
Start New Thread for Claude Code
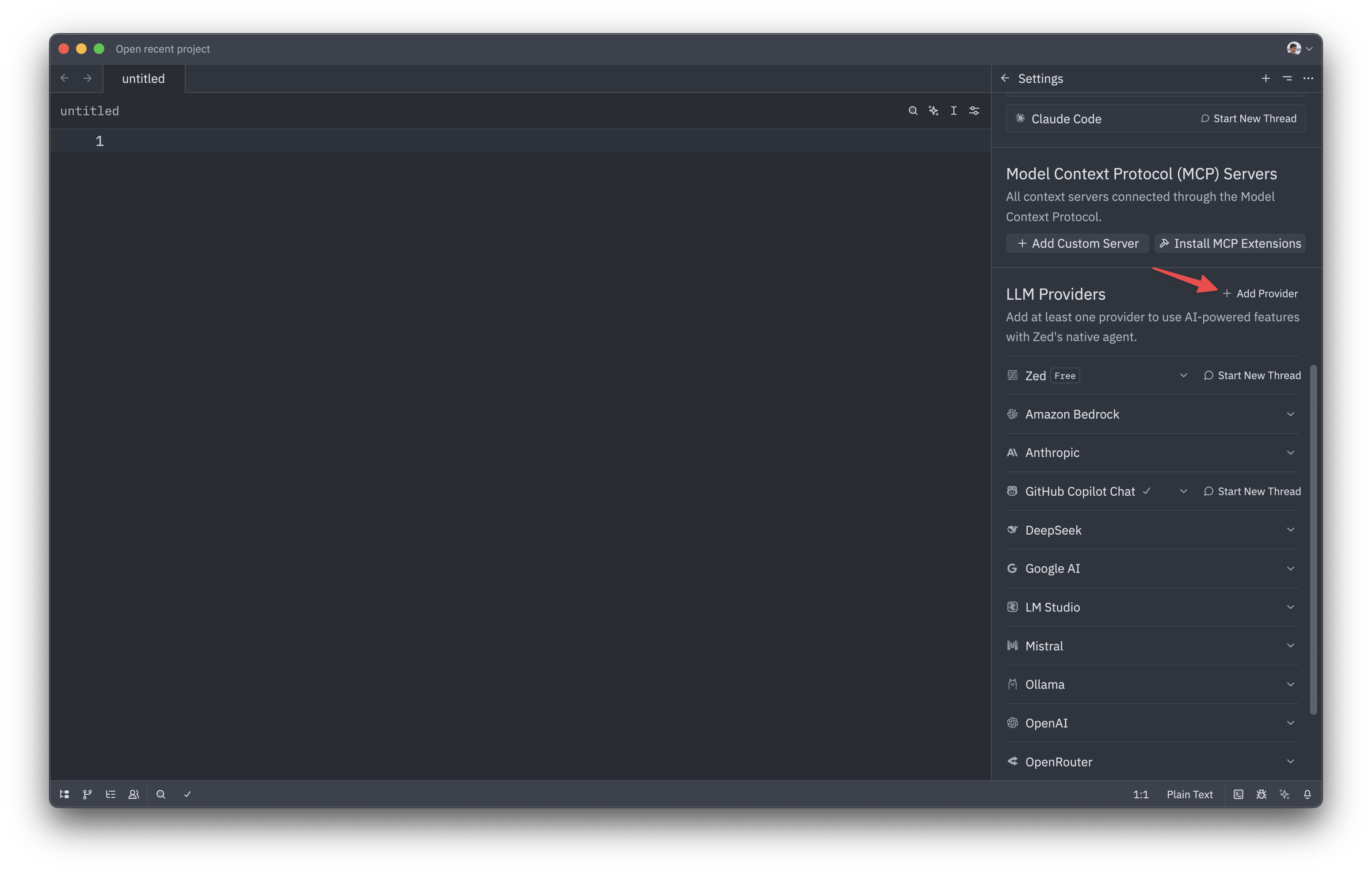pos(1248,118)
